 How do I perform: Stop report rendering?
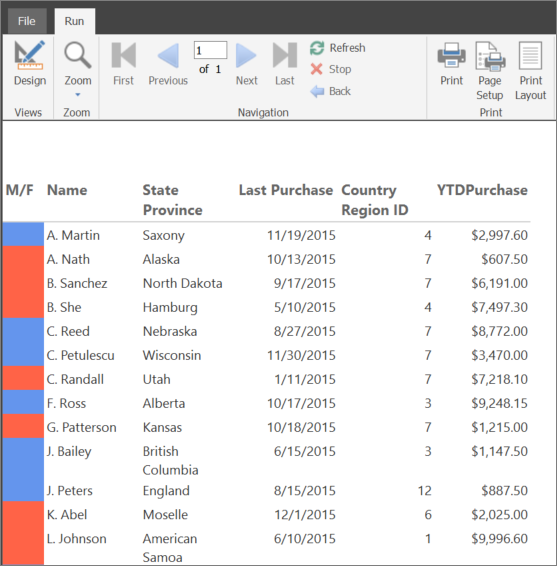pos(331,69)
